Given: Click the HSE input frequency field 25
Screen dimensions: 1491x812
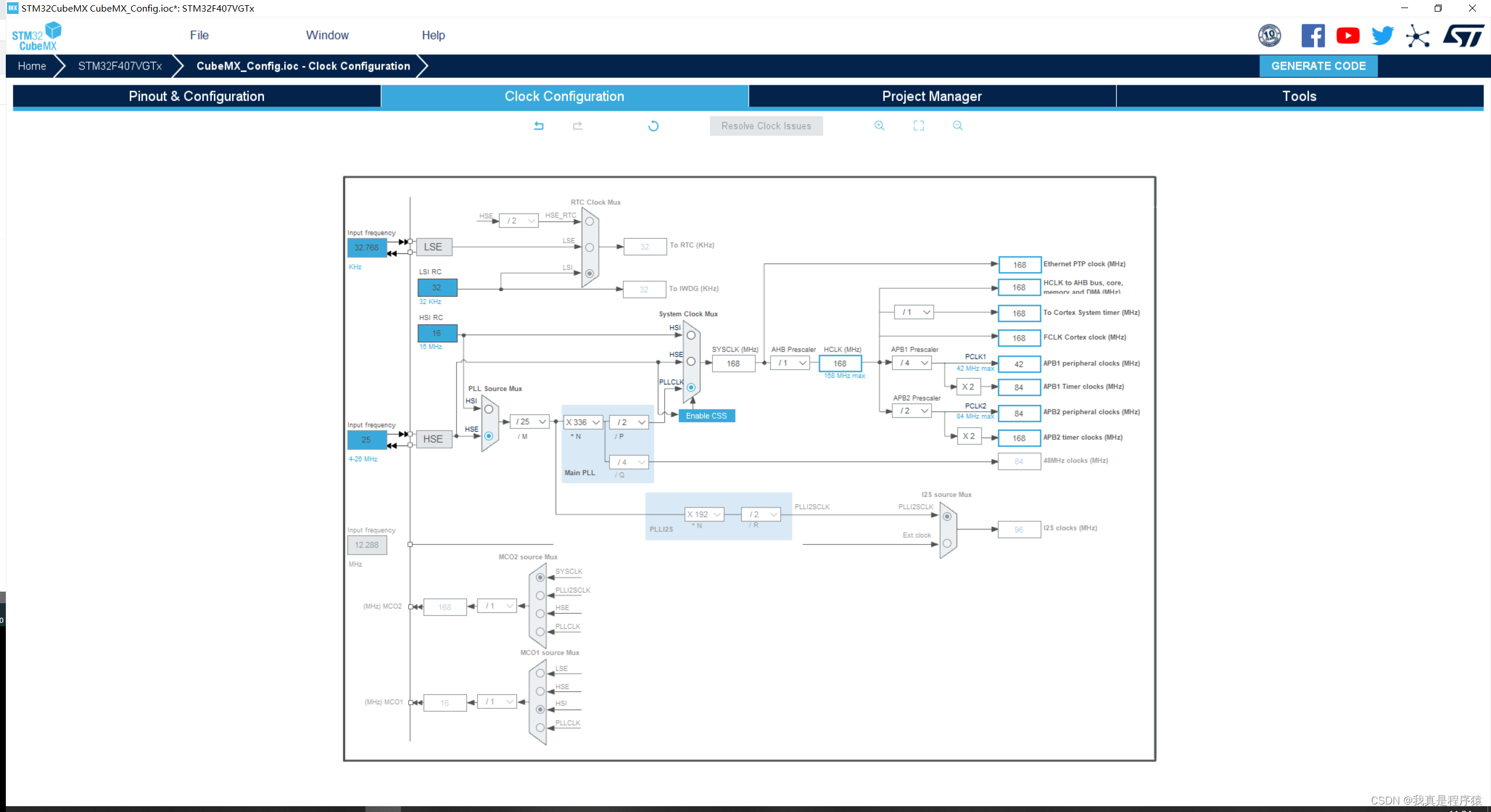Looking at the screenshot, I should 367,440.
